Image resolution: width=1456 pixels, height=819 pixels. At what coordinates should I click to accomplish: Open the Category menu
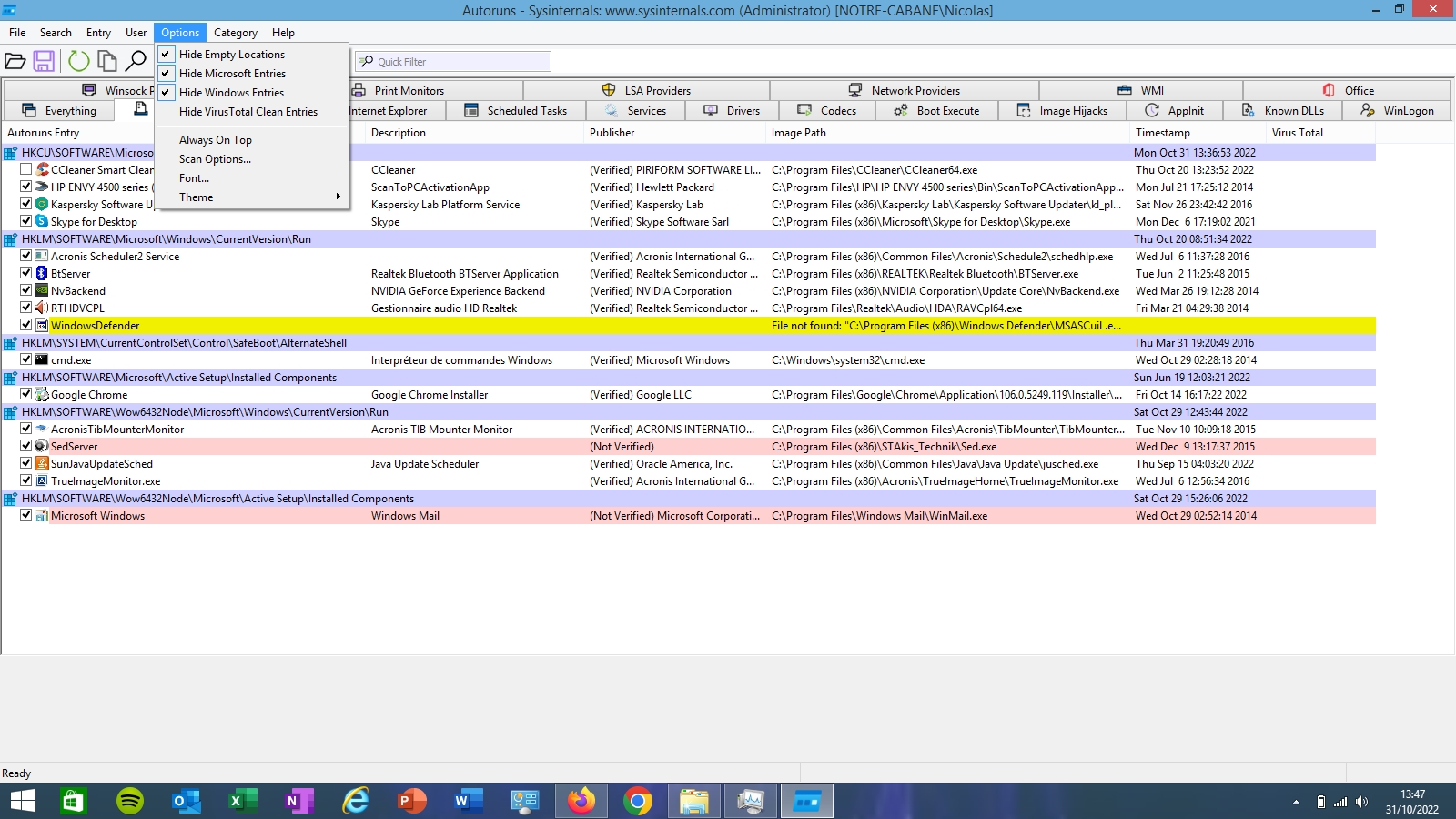(235, 33)
